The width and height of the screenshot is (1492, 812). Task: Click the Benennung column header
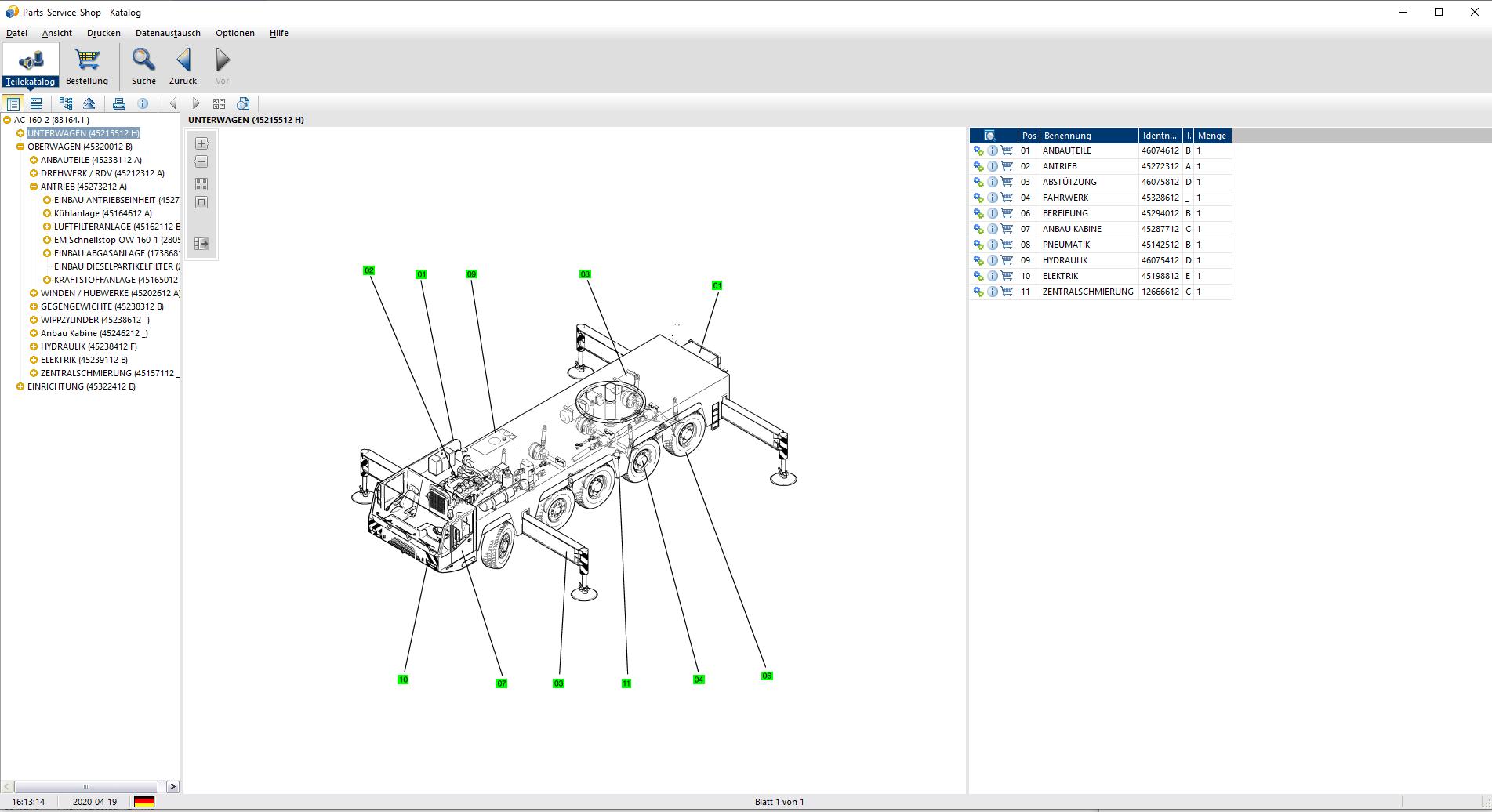pos(1089,136)
